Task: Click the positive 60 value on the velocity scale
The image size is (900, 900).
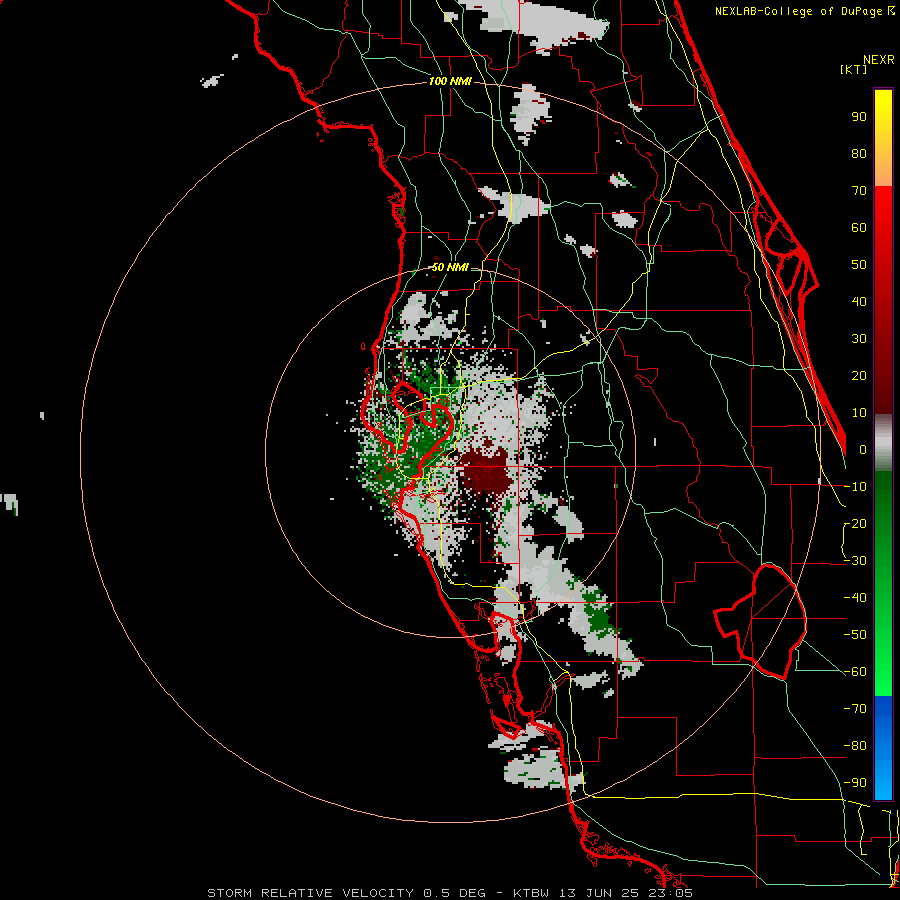Action: point(859,228)
